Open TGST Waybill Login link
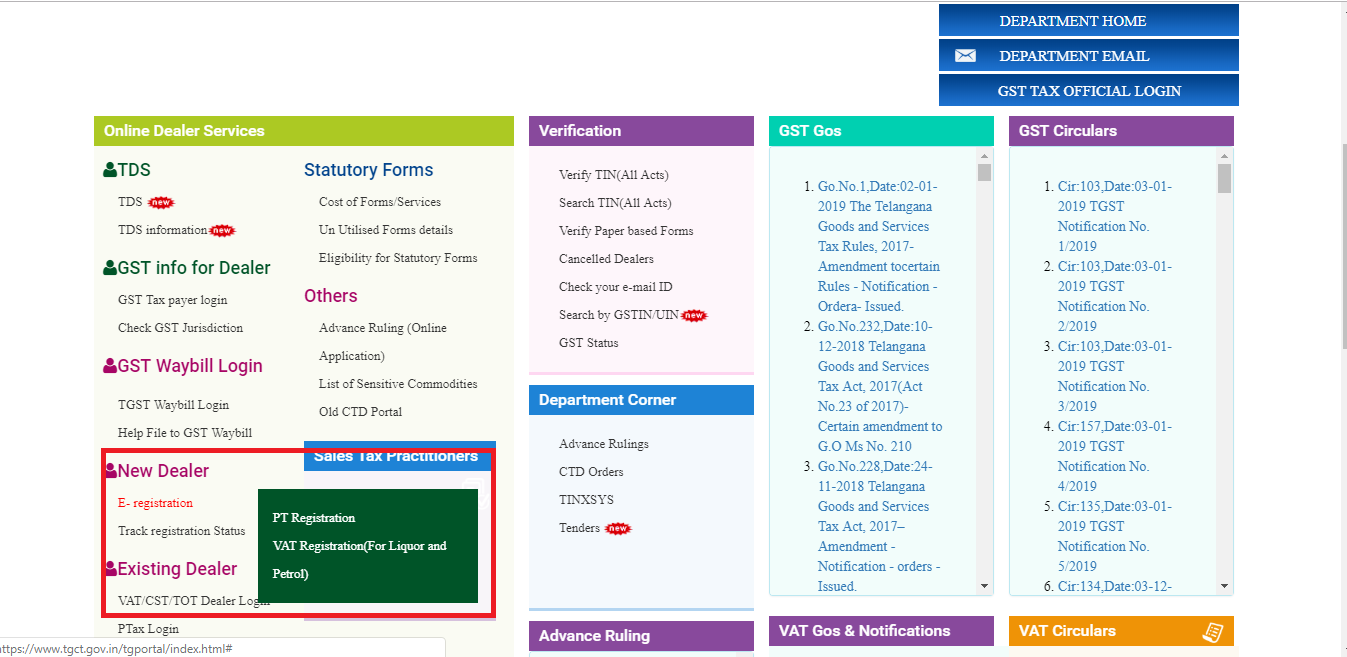1347x657 pixels. pyautogui.click(x=173, y=405)
